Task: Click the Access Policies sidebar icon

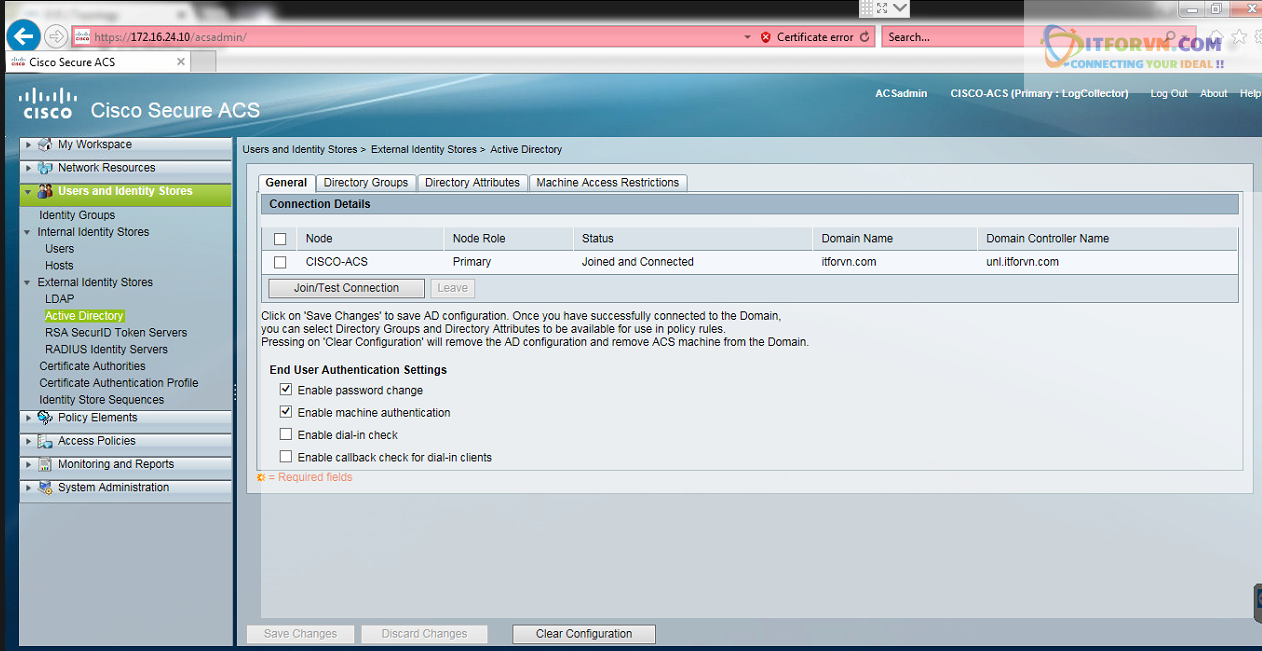Action: pyautogui.click(x=45, y=441)
